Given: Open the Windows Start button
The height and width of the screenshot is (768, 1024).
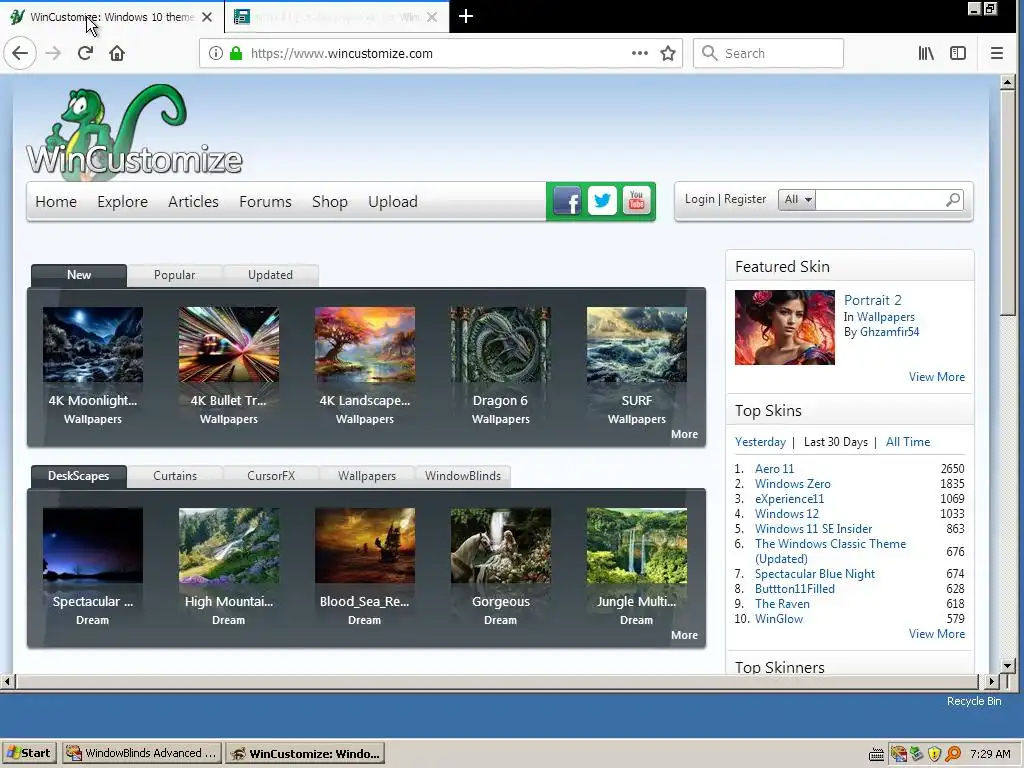Looking at the screenshot, I should click(x=29, y=753).
